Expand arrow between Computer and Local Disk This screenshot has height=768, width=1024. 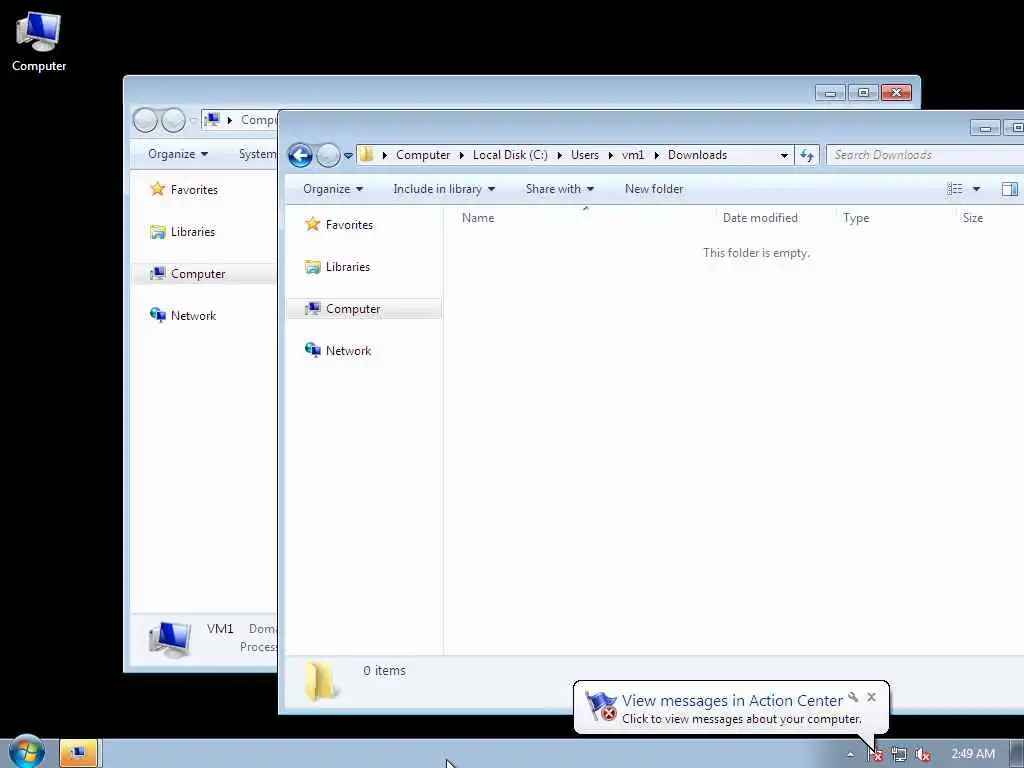tap(462, 155)
